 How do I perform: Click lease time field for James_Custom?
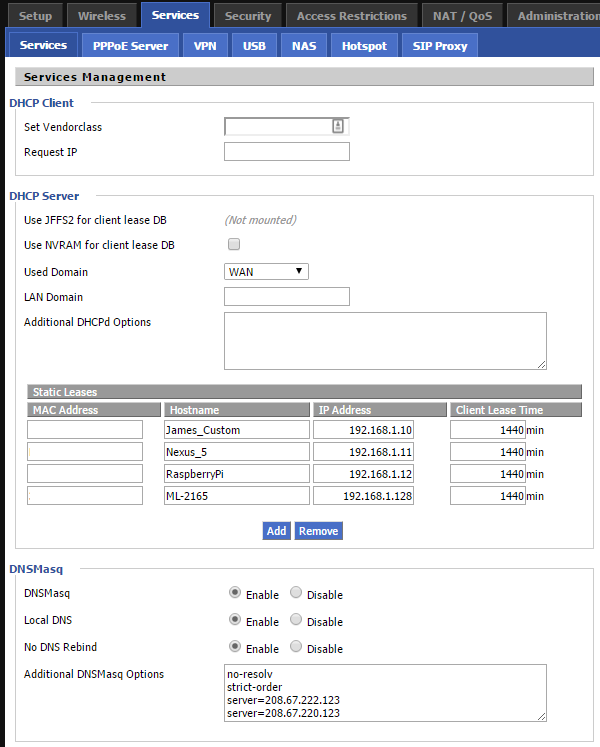point(488,429)
